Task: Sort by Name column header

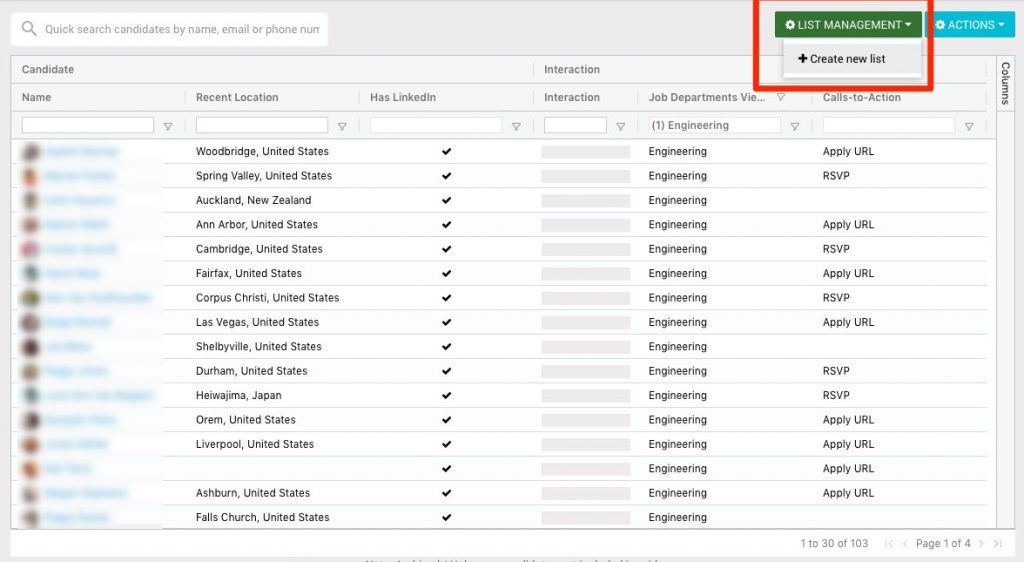Action: click(37, 97)
